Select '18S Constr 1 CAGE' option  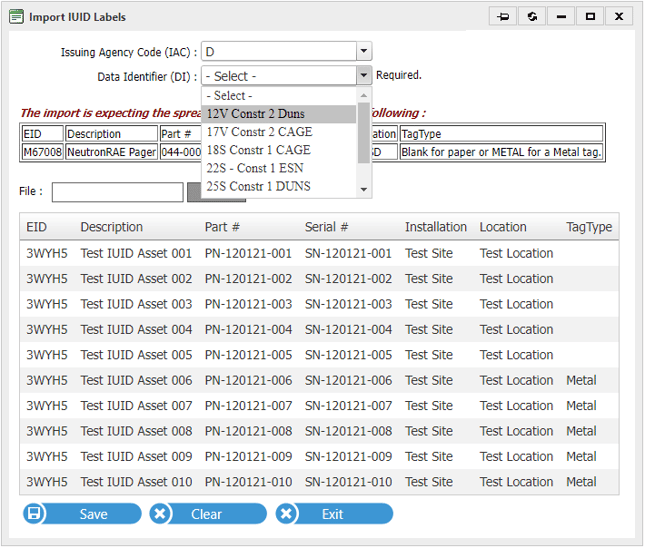pyautogui.click(x=279, y=150)
